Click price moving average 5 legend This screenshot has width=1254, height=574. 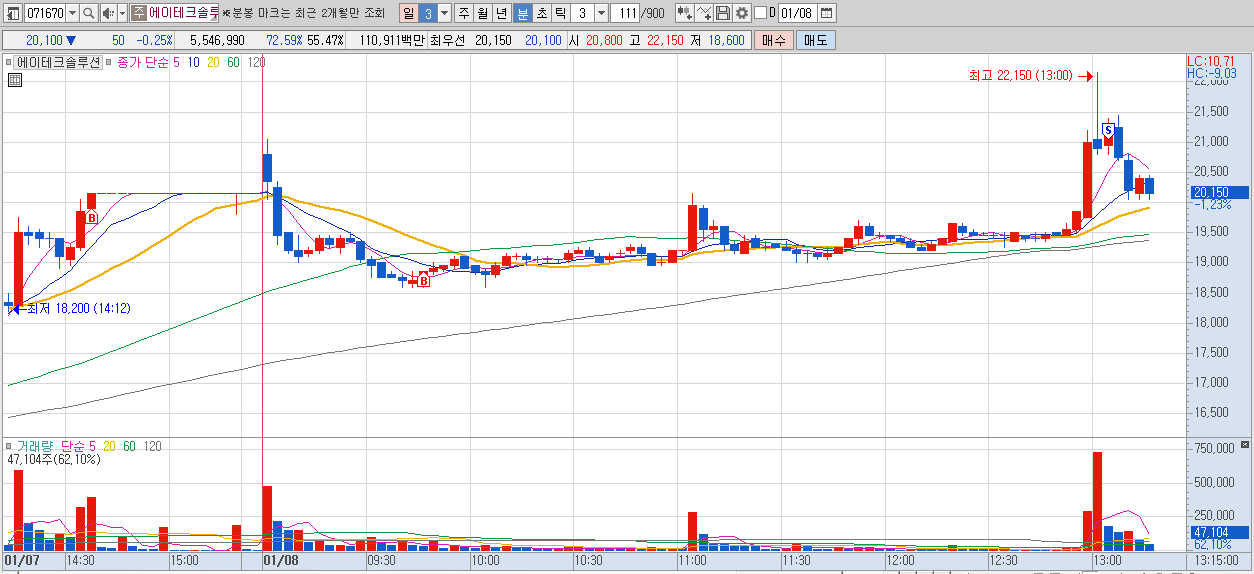point(176,62)
